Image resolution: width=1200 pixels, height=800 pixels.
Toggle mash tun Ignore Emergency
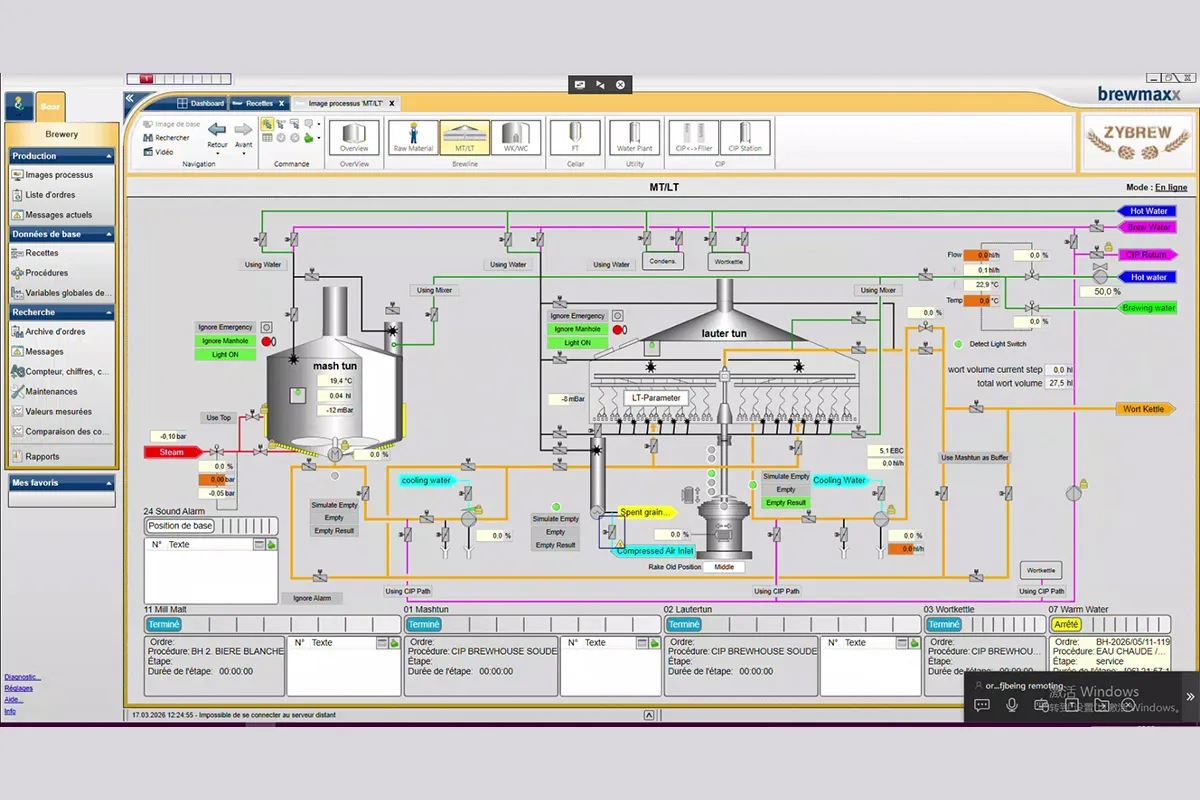pyautogui.click(x=227, y=327)
